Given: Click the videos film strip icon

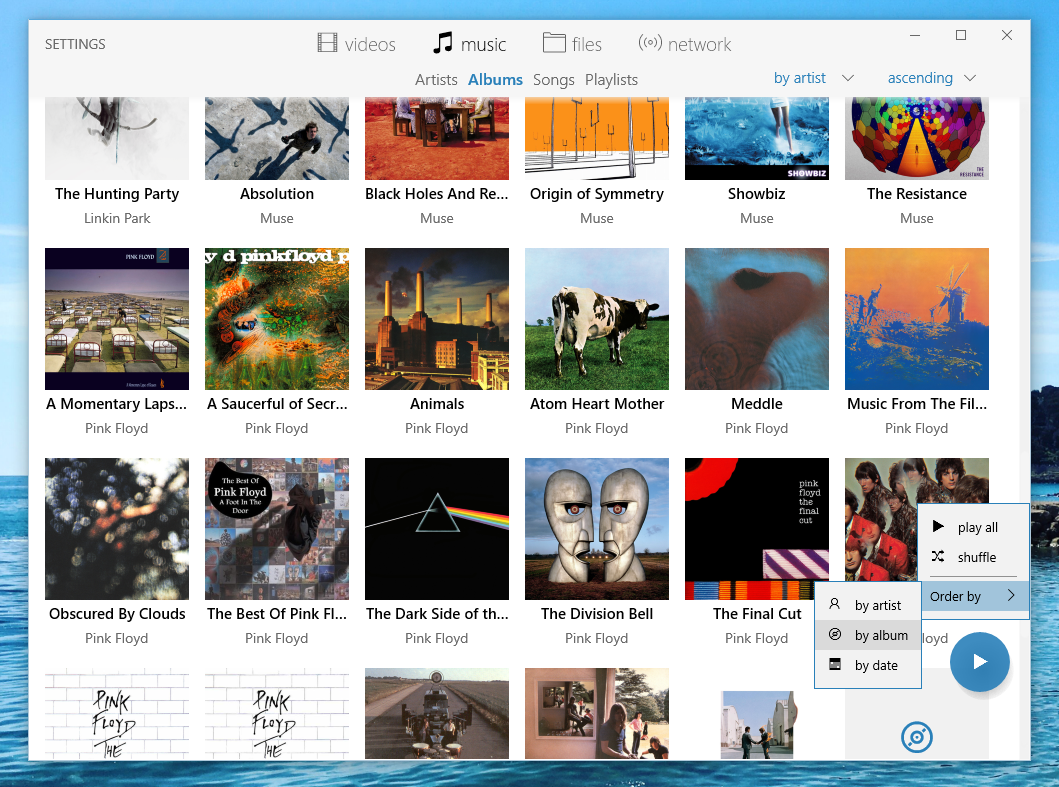Looking at the screenshot, I should pos(327,43).
